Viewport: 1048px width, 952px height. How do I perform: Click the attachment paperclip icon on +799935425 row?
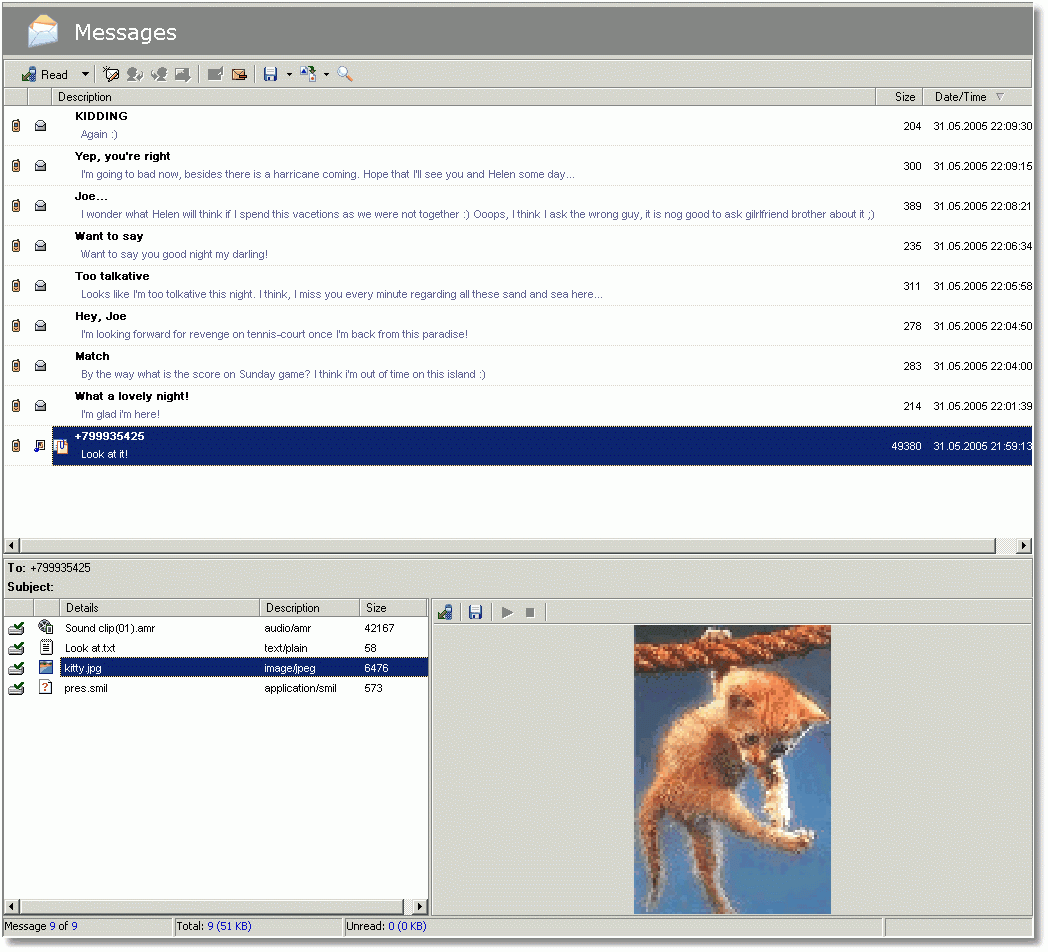pos(61,446)
